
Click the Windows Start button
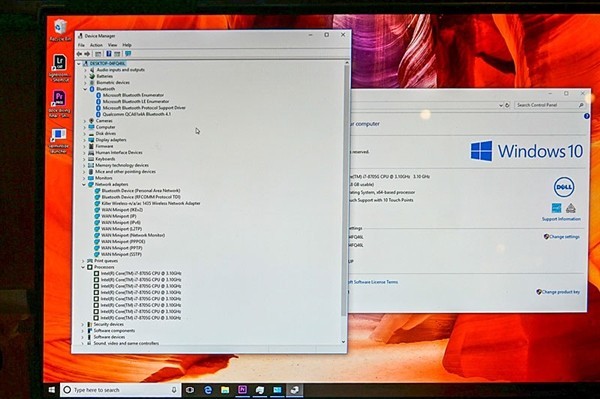(52, 390)
